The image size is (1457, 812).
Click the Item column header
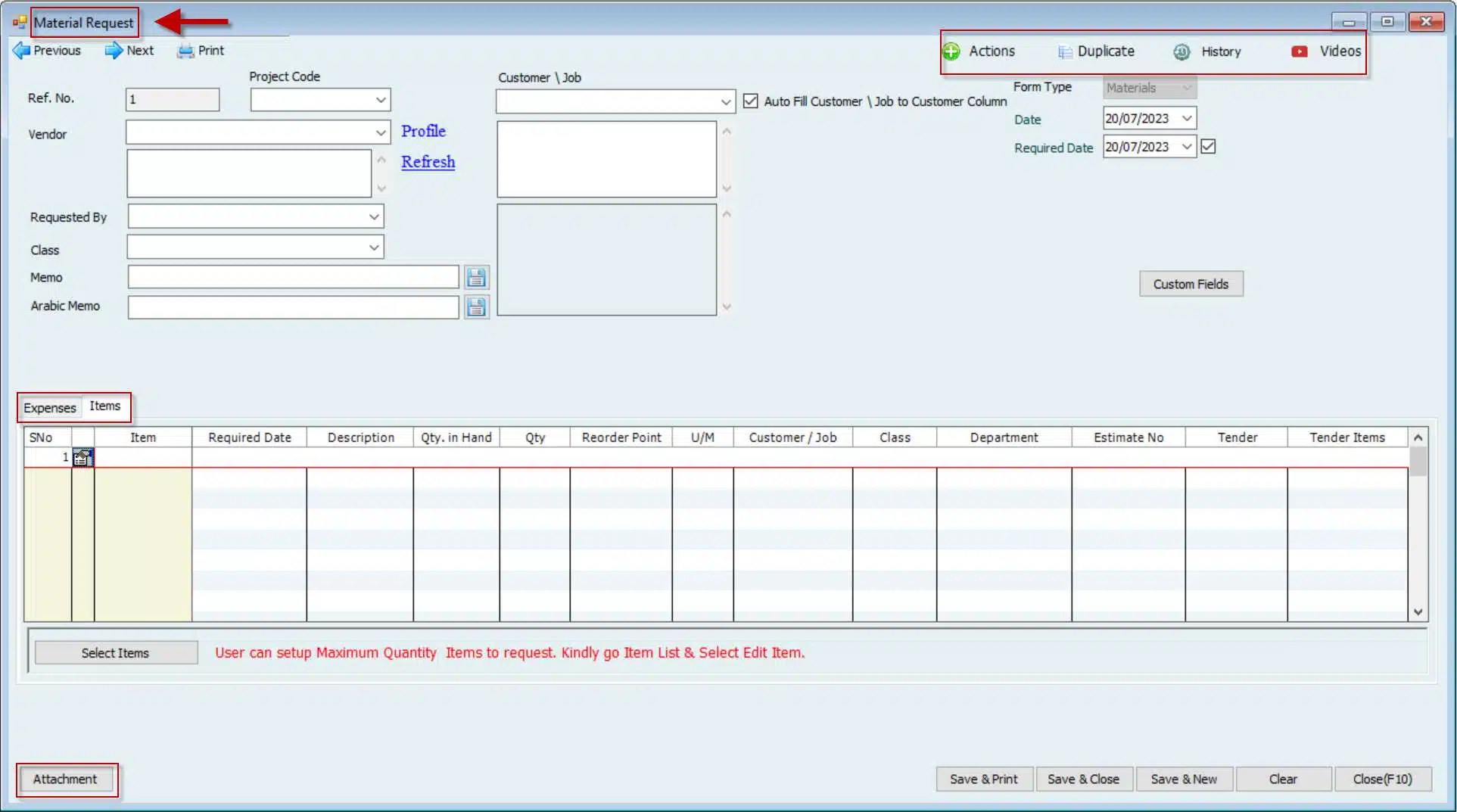(x=143, y=437)
